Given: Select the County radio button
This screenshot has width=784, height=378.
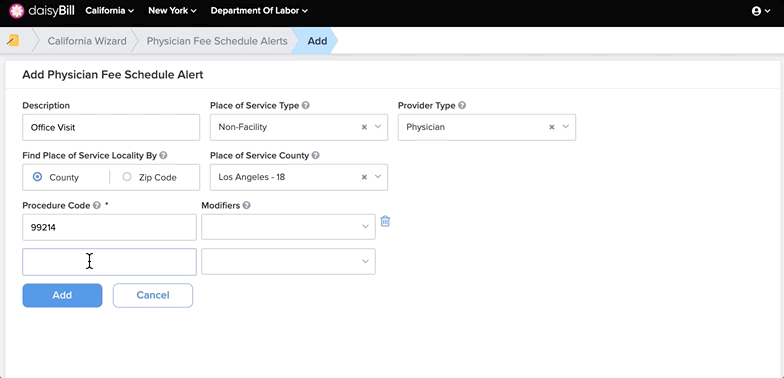Looking at the screenshot, I should 37,177.
